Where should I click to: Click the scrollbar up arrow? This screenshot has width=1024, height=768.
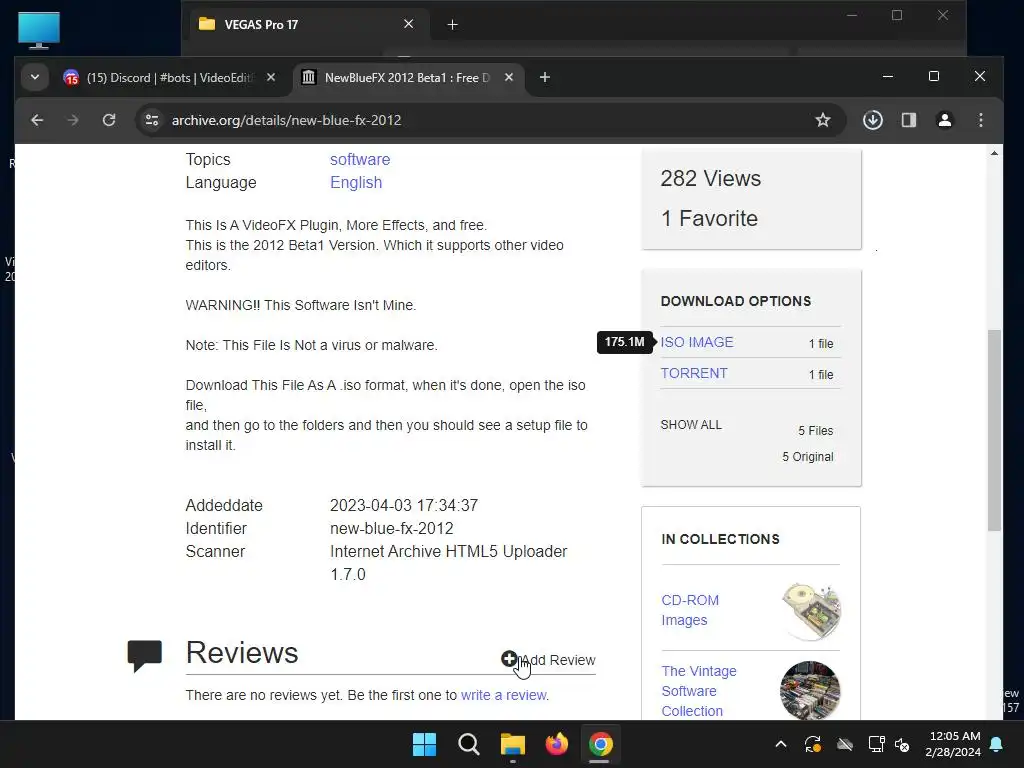(994, 153)
